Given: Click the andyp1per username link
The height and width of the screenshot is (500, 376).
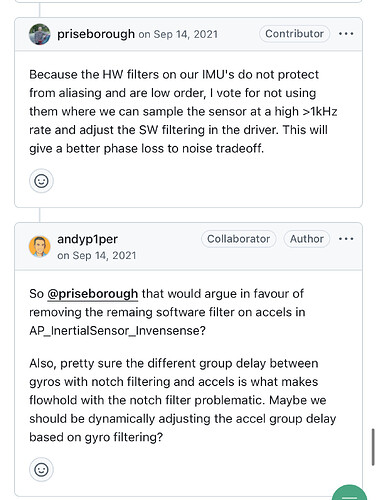Looking at the screenshot, I should pos(87,239).
